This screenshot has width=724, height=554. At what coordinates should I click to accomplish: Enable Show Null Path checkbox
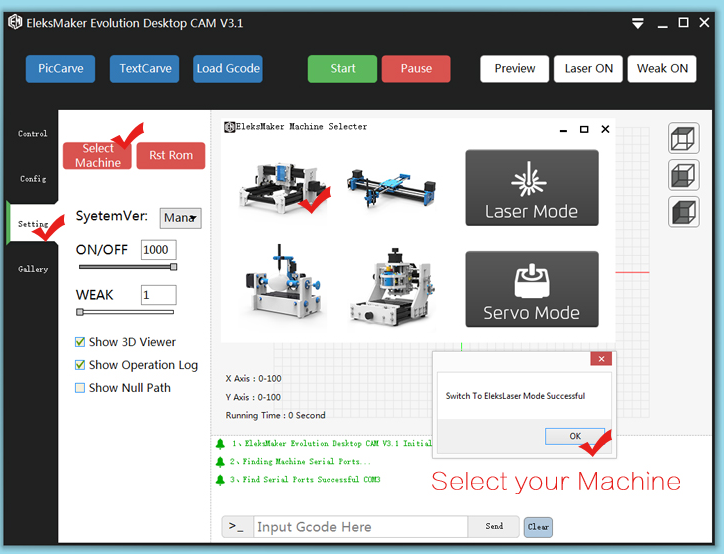click(x=80, y=388)
